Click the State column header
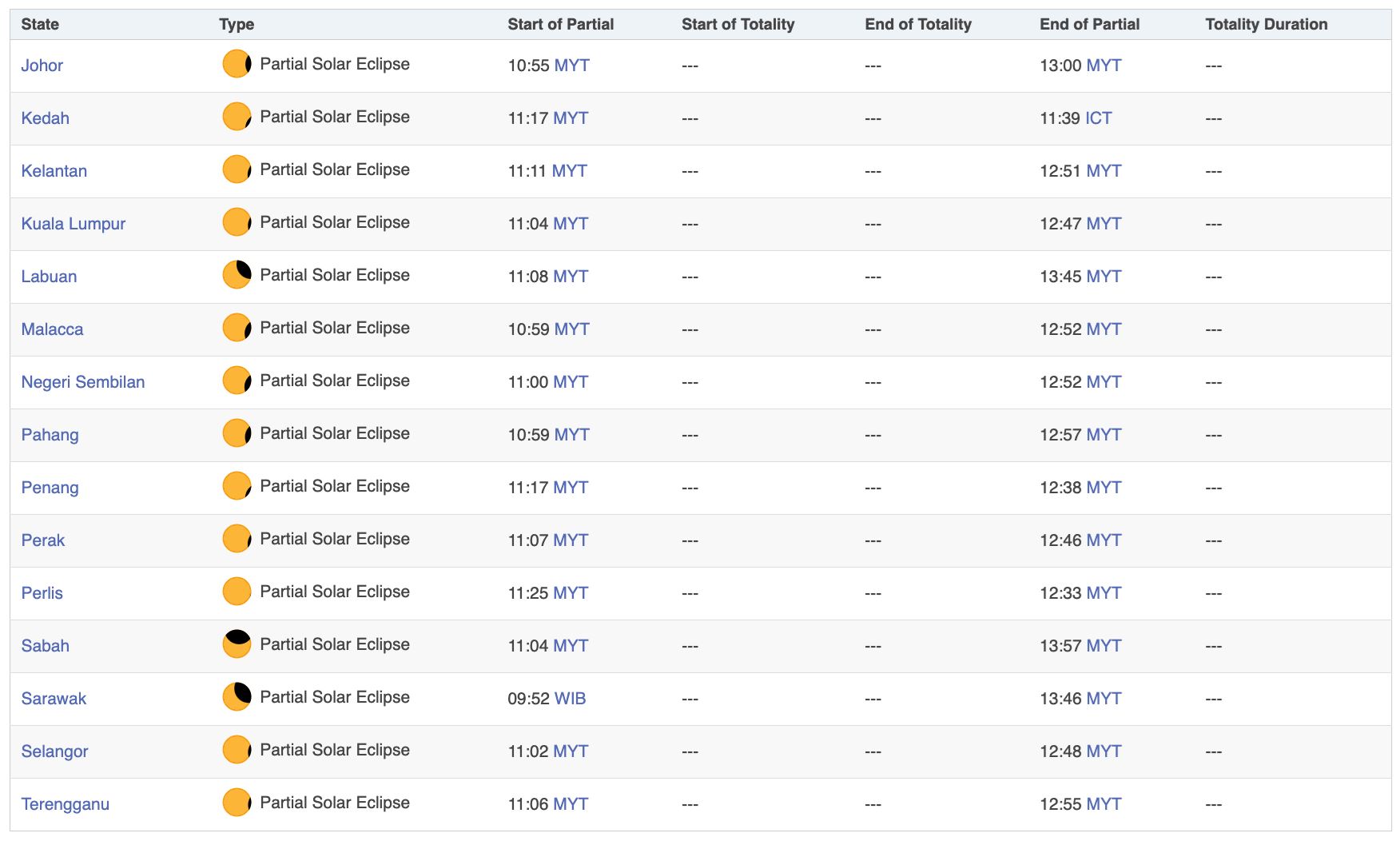The width and height of the screenshot is (1400, 841). coord(40,24)
